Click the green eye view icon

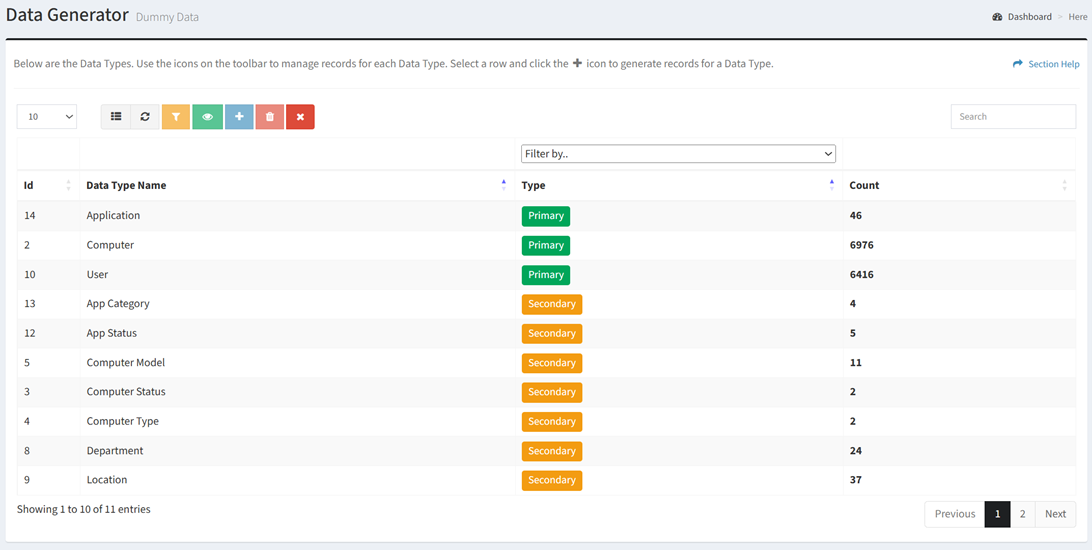point(207,117)
